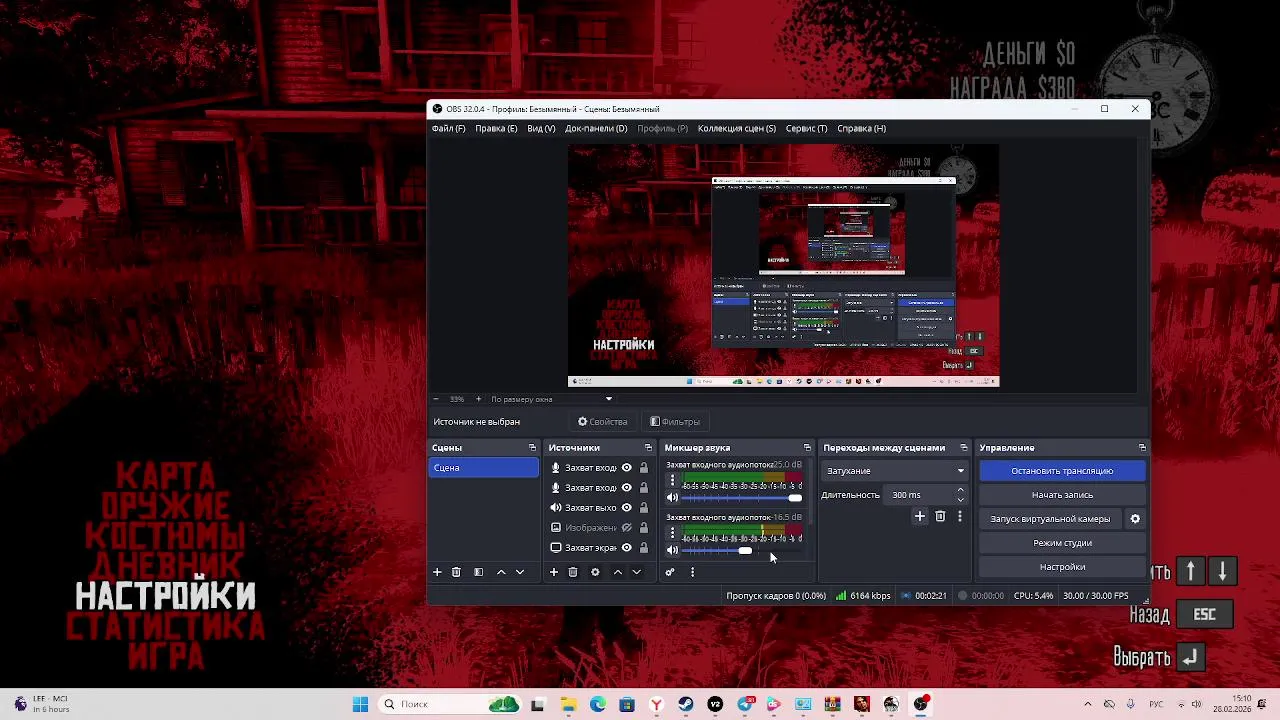Move scene up with Scenes panel arrow
The height and width of the screenshot is (720, 1280).
(501, 572)
